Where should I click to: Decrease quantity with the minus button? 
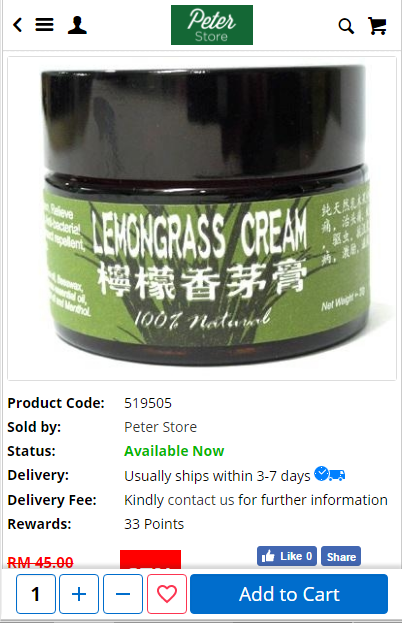pyautogui.click(x=123, y=594)
